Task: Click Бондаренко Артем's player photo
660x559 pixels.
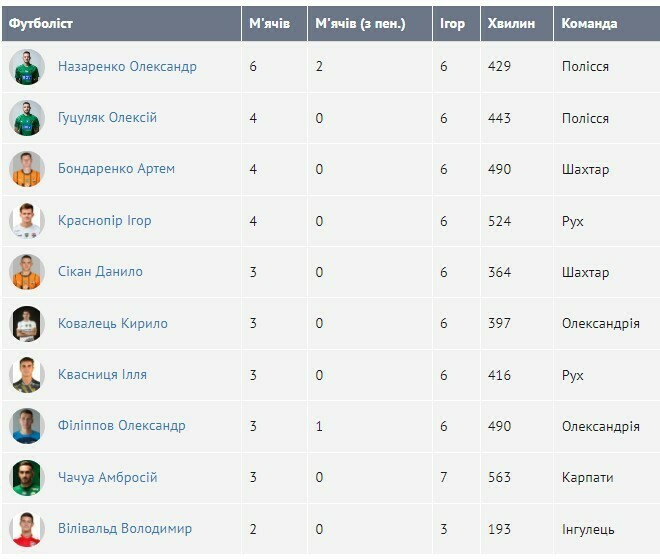Action: coord(27,169)
